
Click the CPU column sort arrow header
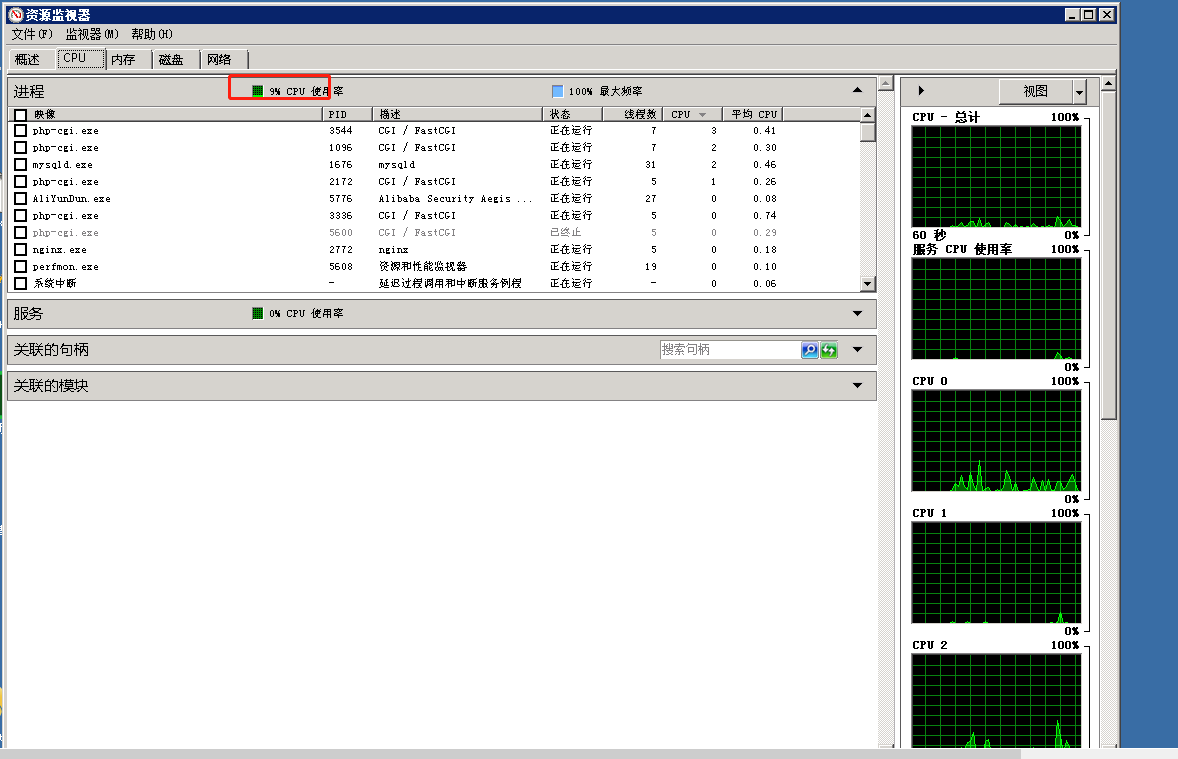693,114
